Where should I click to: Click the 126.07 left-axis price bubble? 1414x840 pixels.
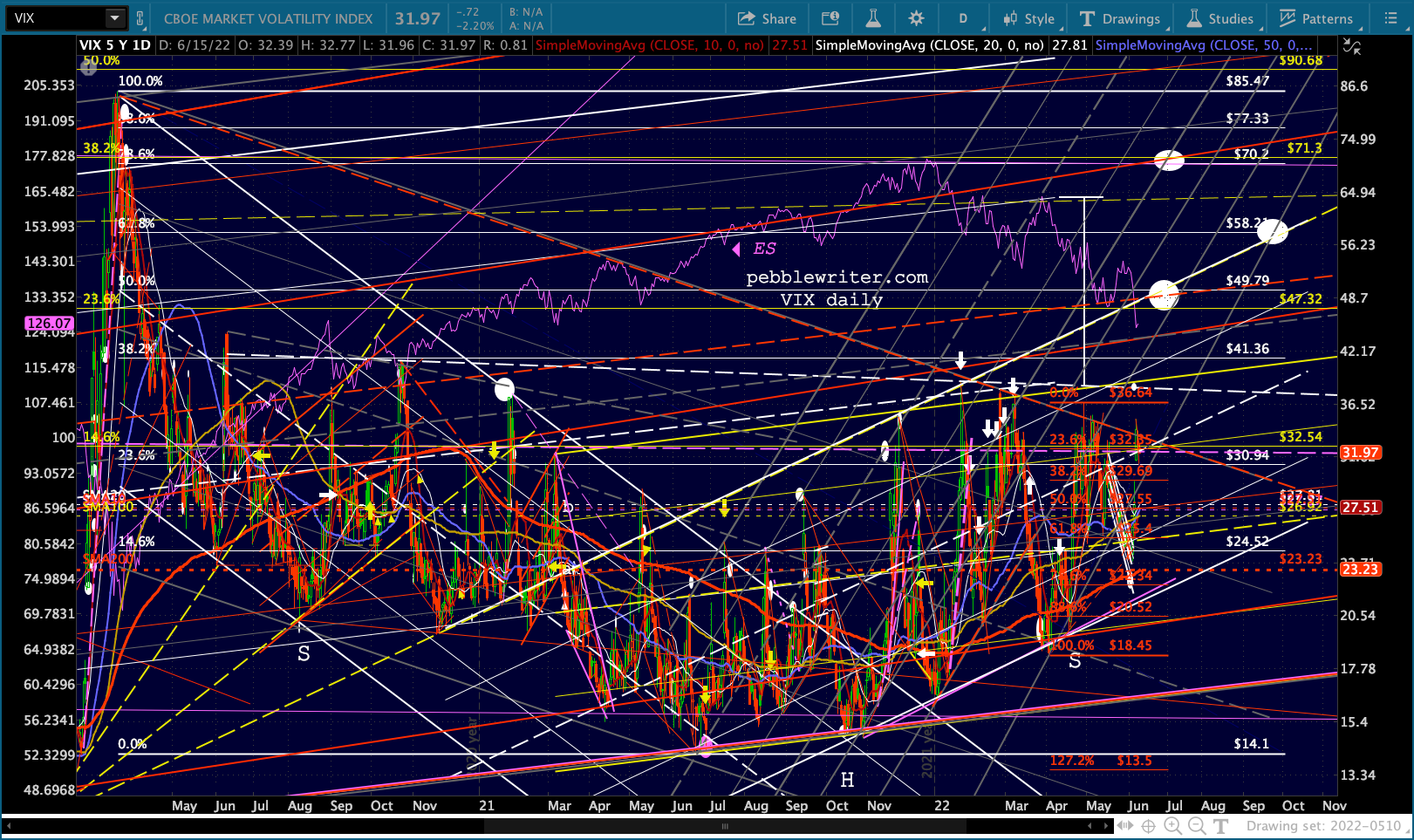pyautogui.click(x=51, y=324)
